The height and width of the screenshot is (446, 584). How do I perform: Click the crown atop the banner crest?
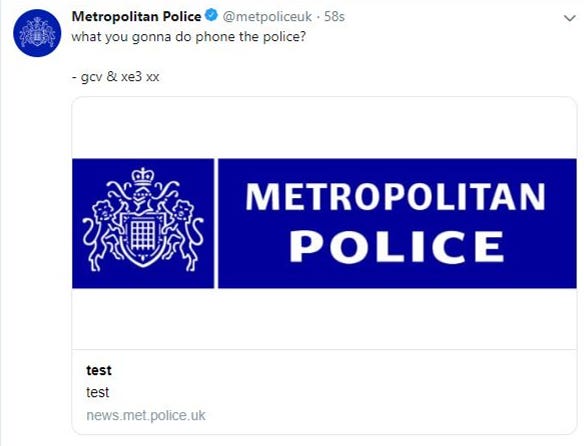pos(143,176)
